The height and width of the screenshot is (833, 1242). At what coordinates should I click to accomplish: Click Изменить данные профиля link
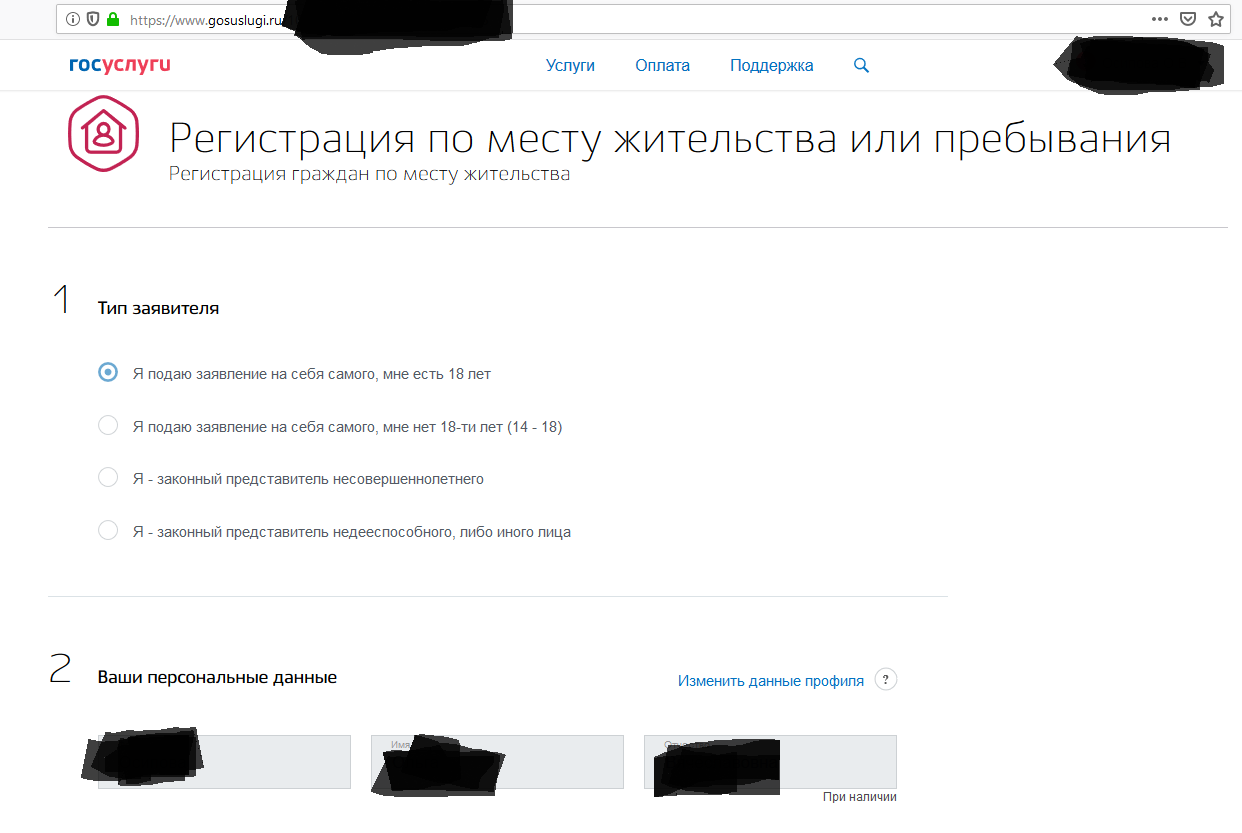tap(771, 681)
